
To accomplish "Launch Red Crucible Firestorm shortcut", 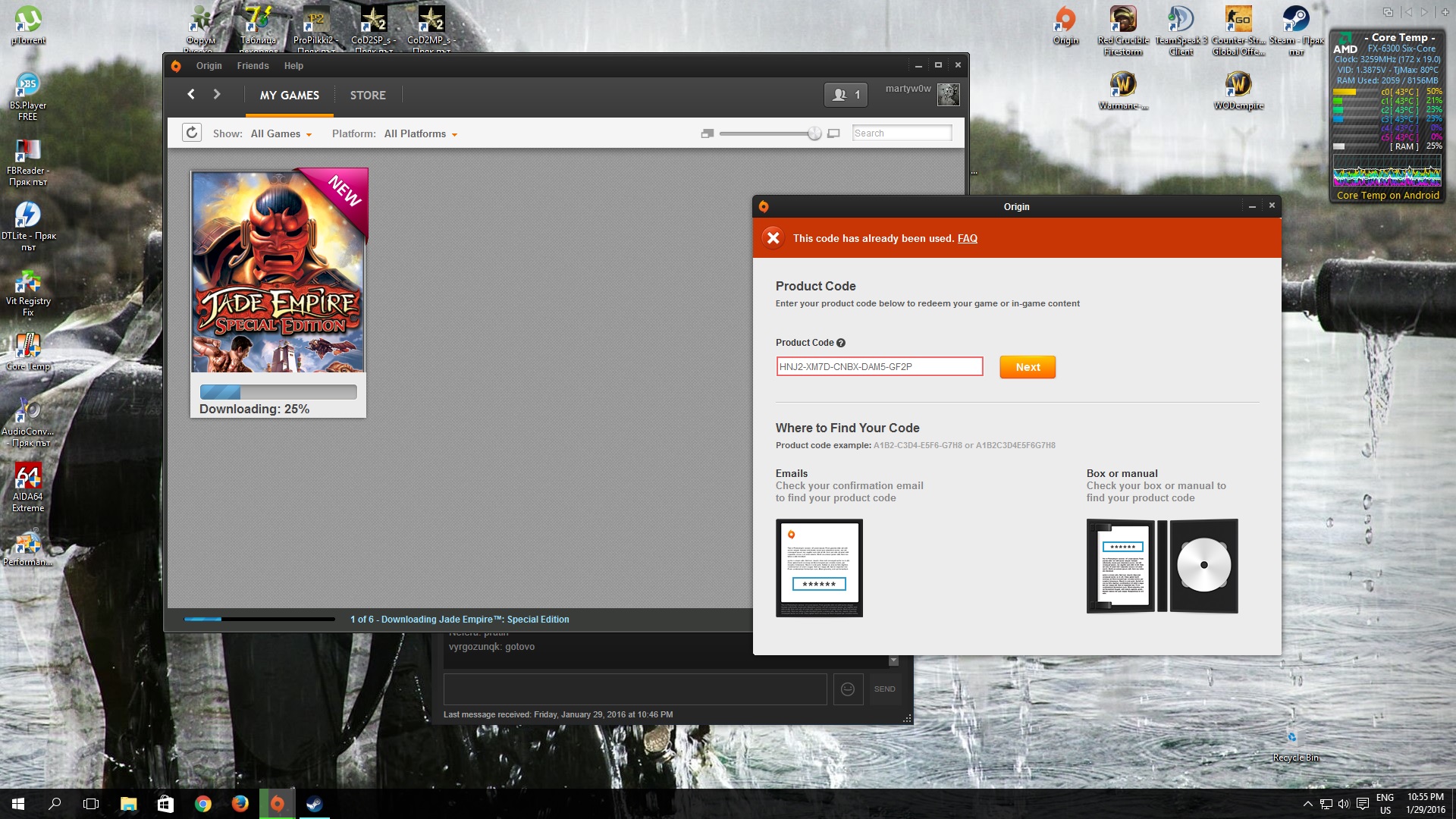I will point(1123,30).
